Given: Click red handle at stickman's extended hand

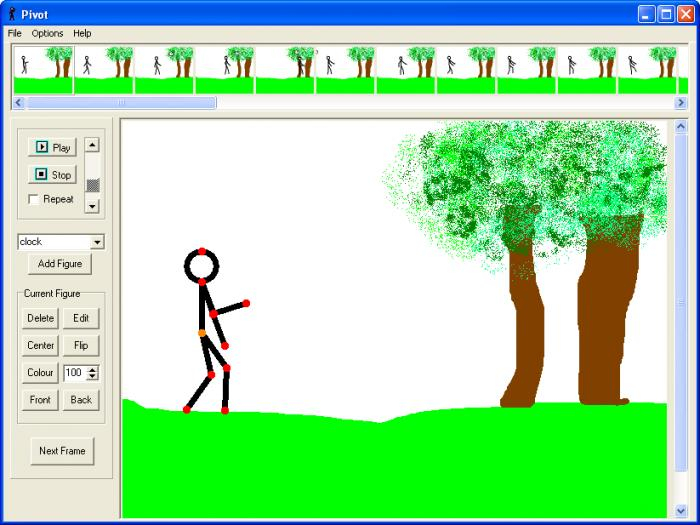Looking at the screenshot, I should coord(246,304).
